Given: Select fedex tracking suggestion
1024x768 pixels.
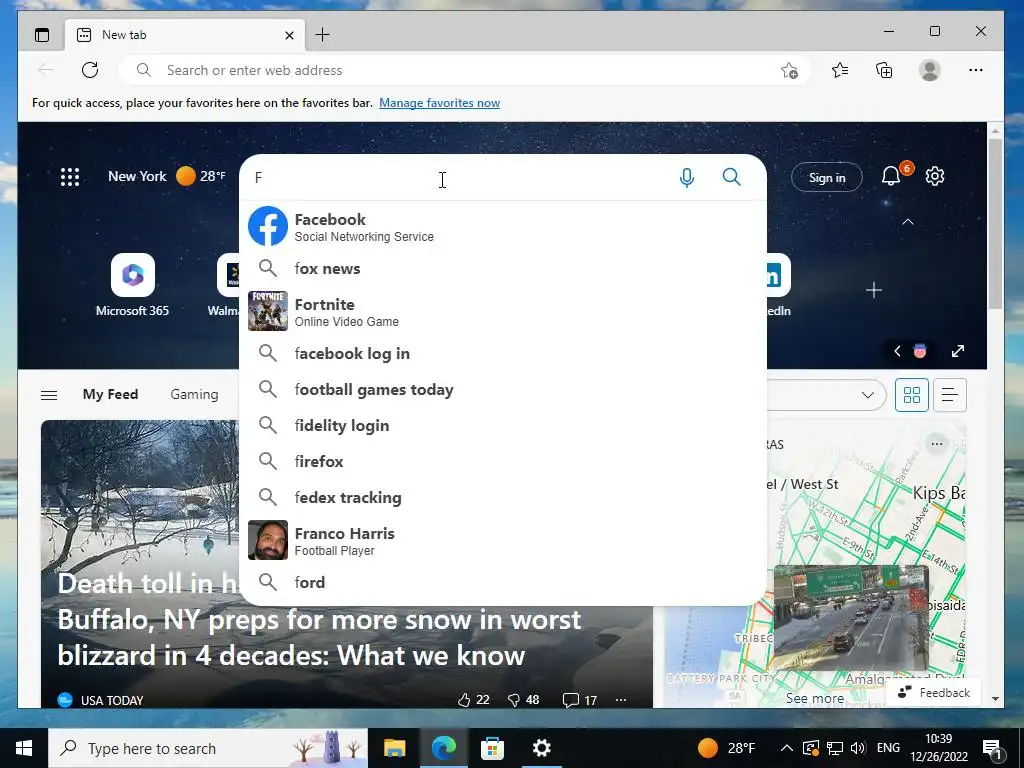Looking at the screenshot, I should 503,497.
